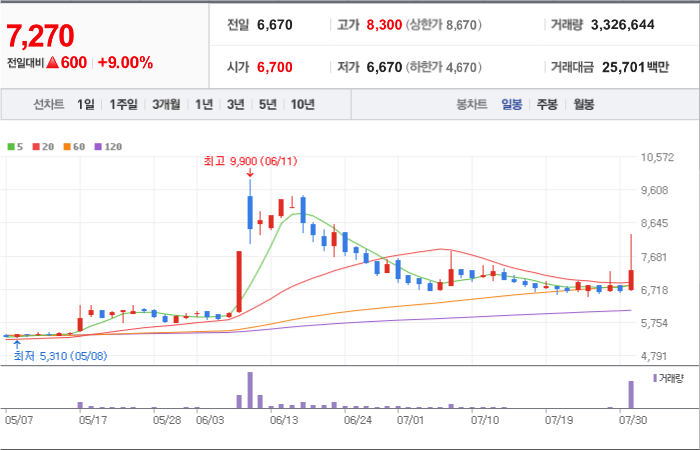Screen dimensions: 700x450
Task: Click the 06/03 date axis label
Action: pos(209,421)
